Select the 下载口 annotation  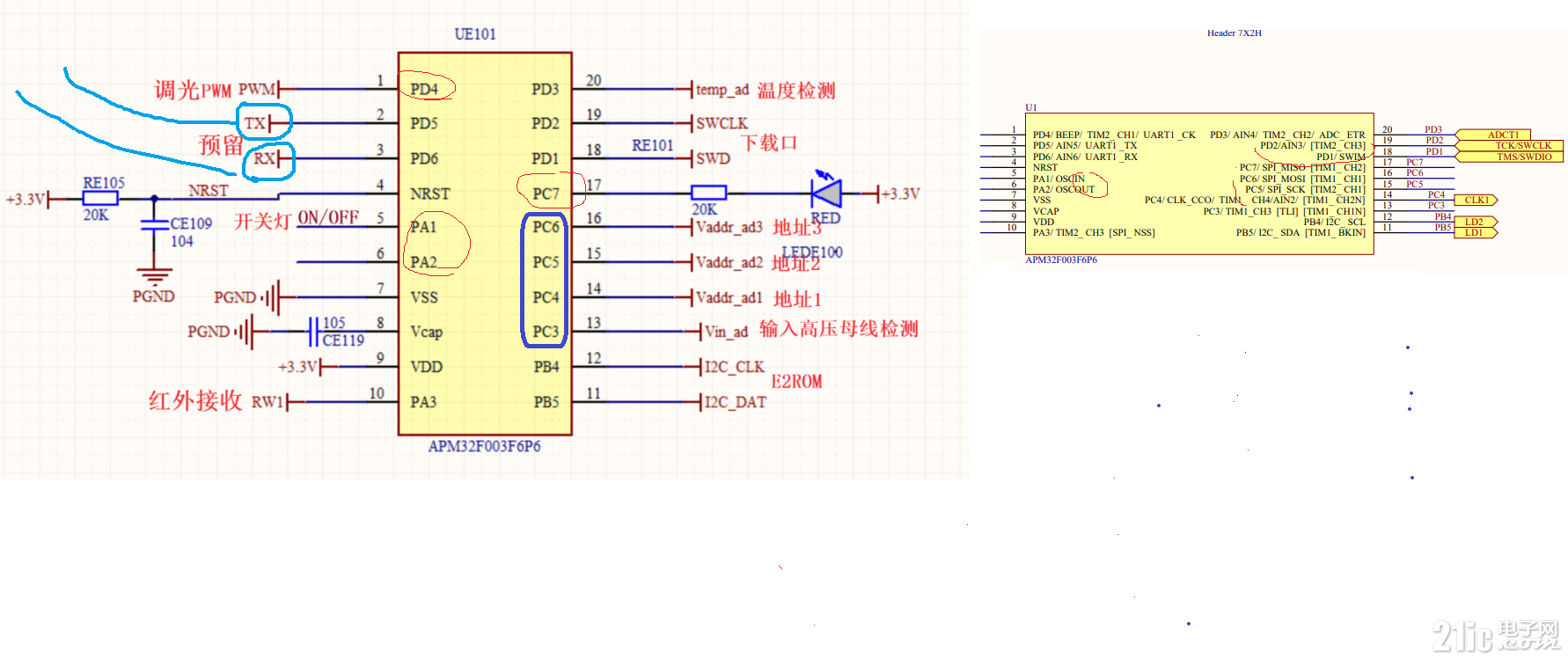768,143
